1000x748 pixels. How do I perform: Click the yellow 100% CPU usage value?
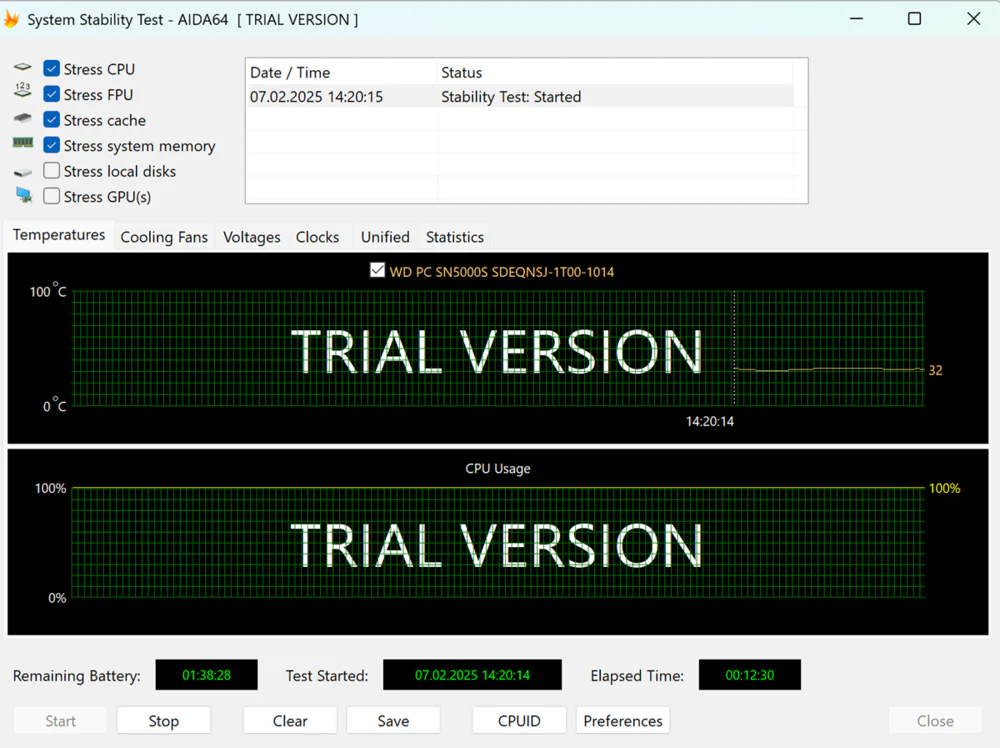pos(945,488)
